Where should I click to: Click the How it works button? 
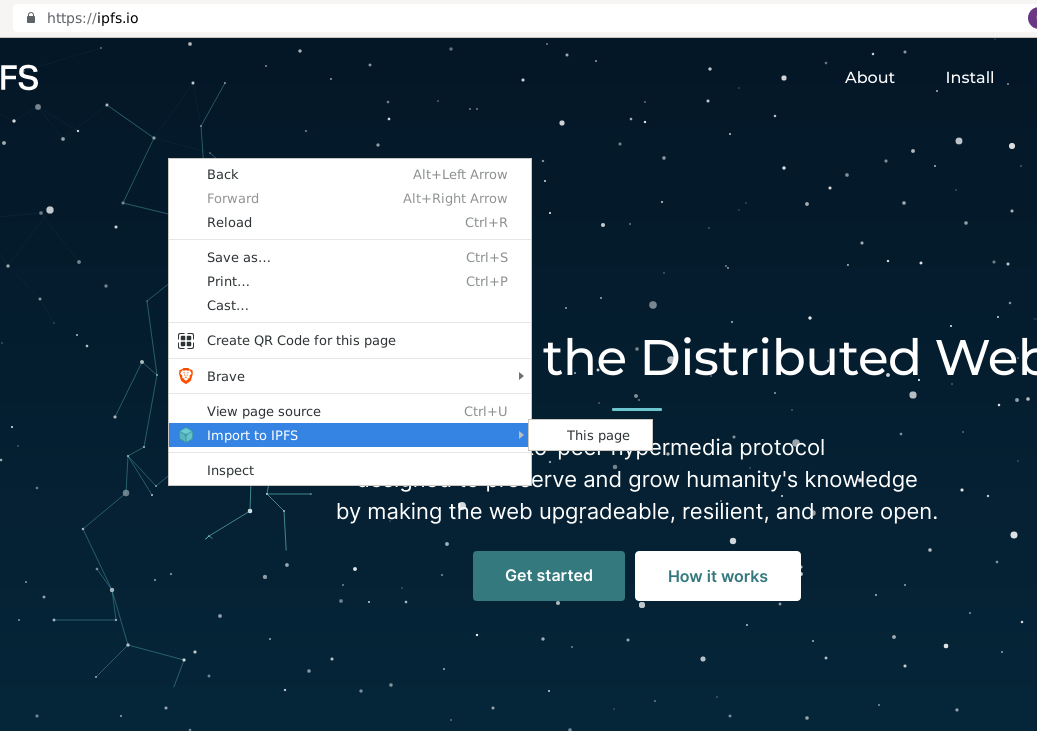718,576
